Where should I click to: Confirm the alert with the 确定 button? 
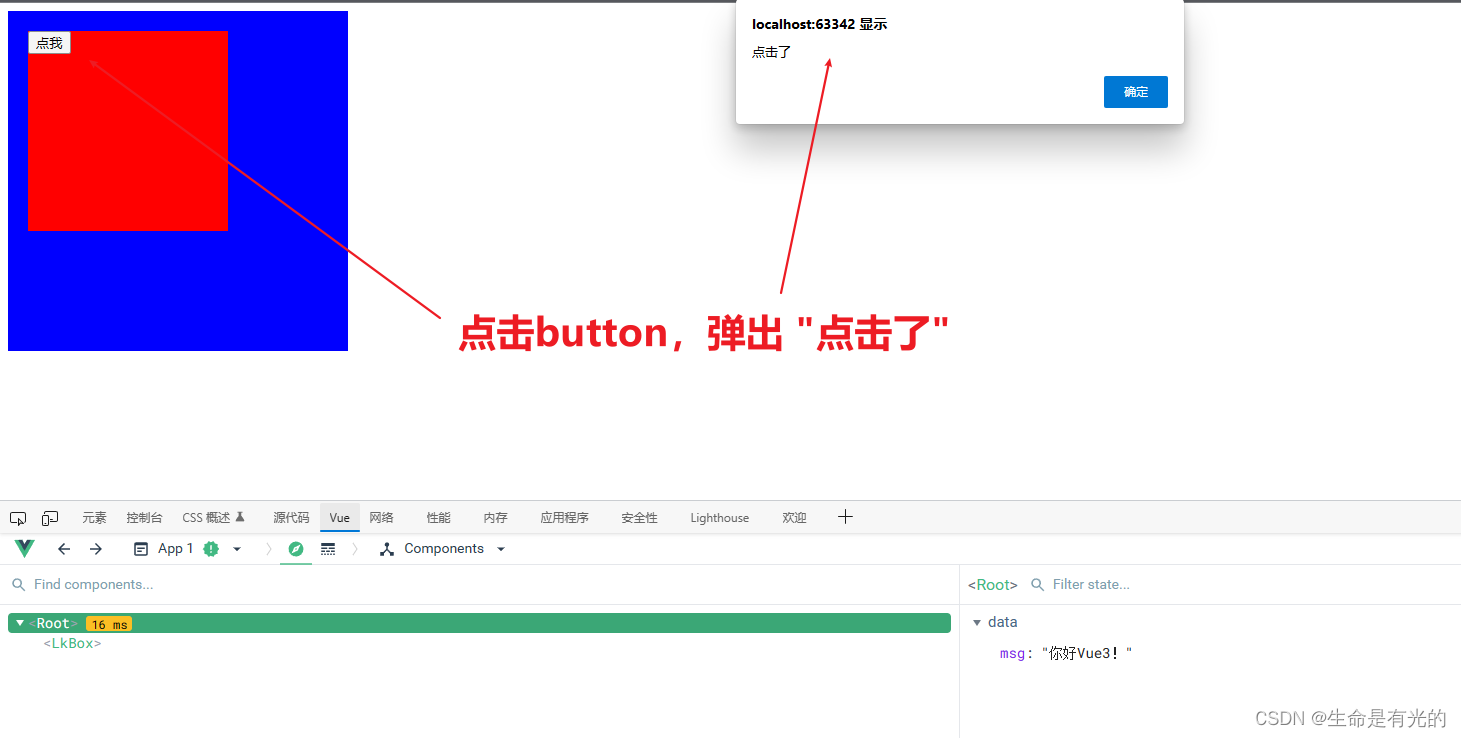click(1135, 92)
